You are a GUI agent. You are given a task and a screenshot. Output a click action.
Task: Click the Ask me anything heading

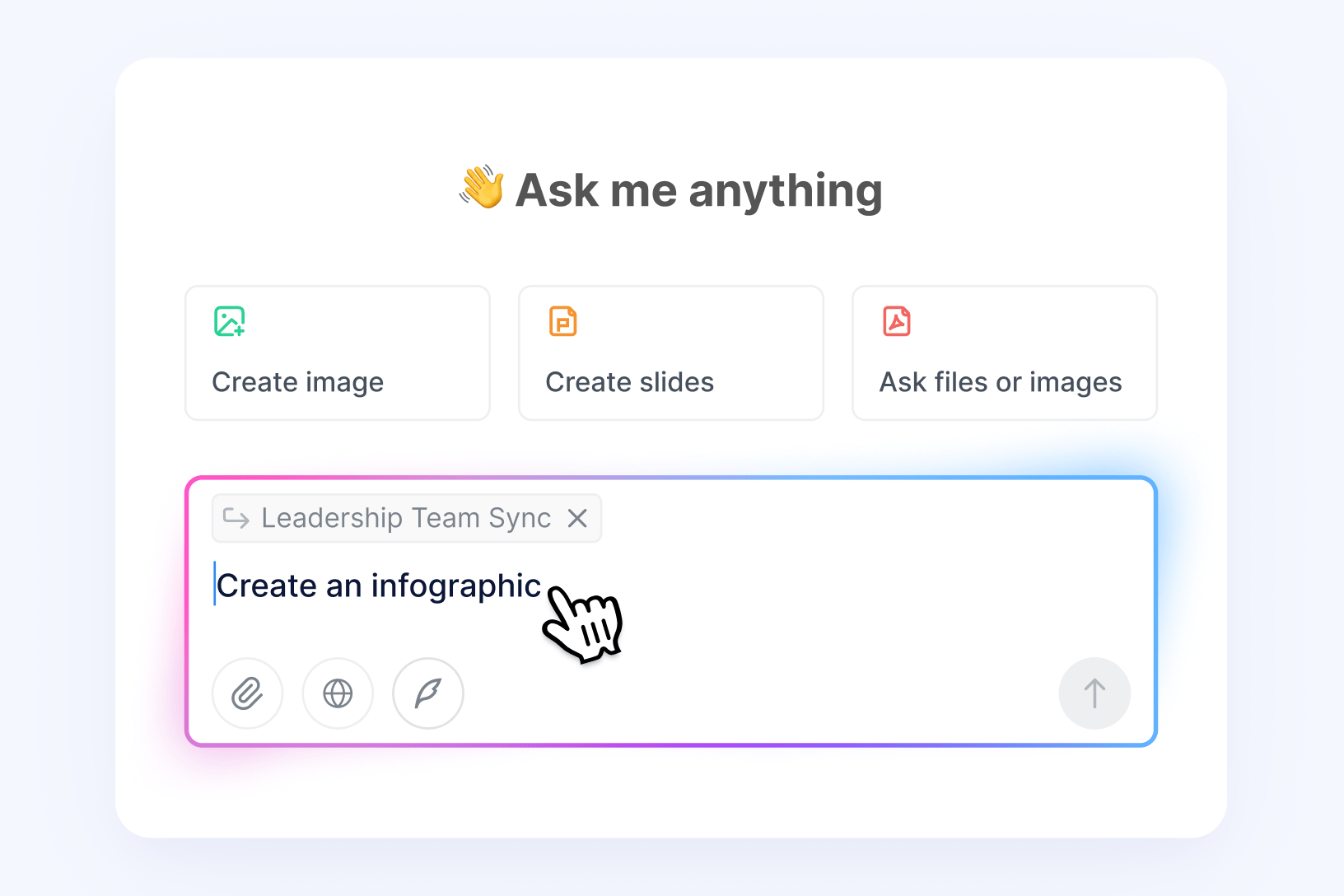tap(698, 190)
